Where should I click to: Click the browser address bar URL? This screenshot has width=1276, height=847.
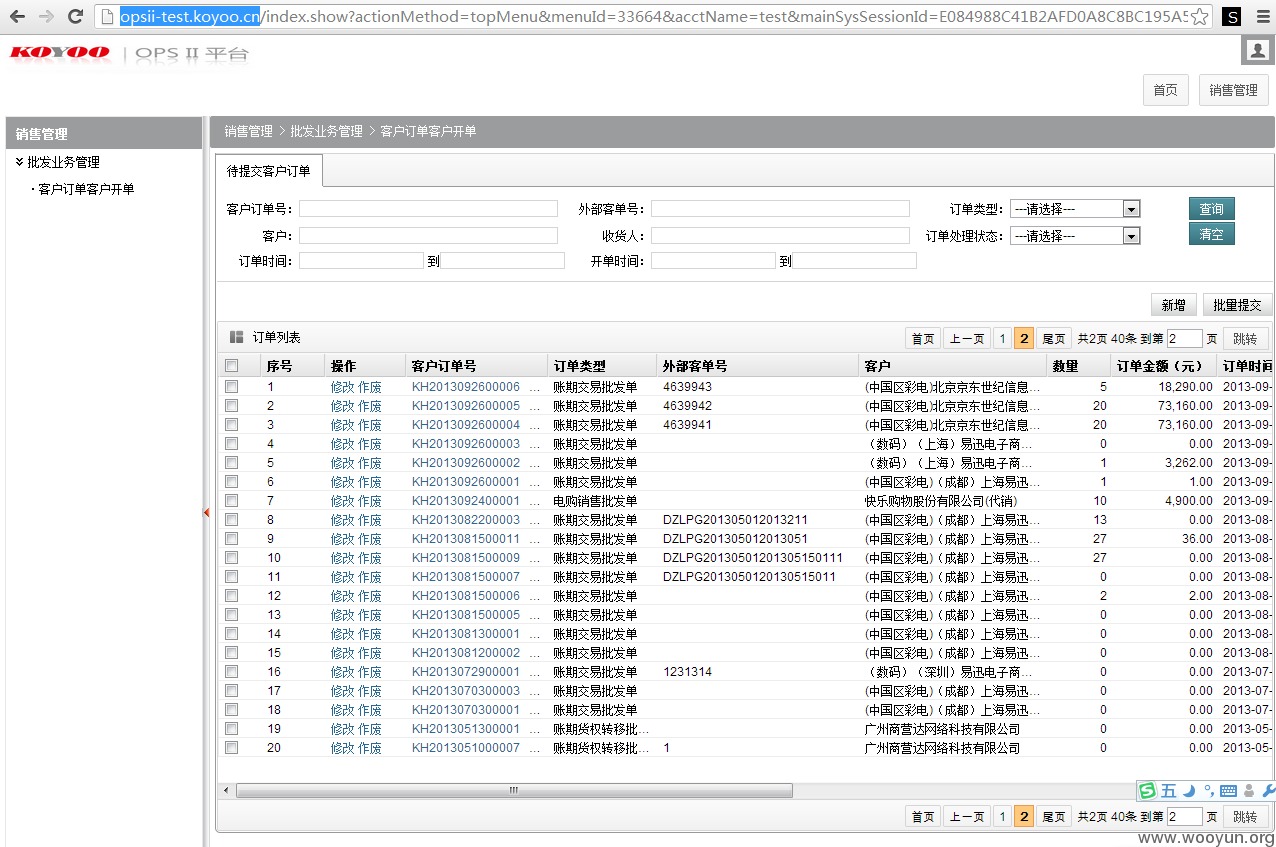click(655, 17)
